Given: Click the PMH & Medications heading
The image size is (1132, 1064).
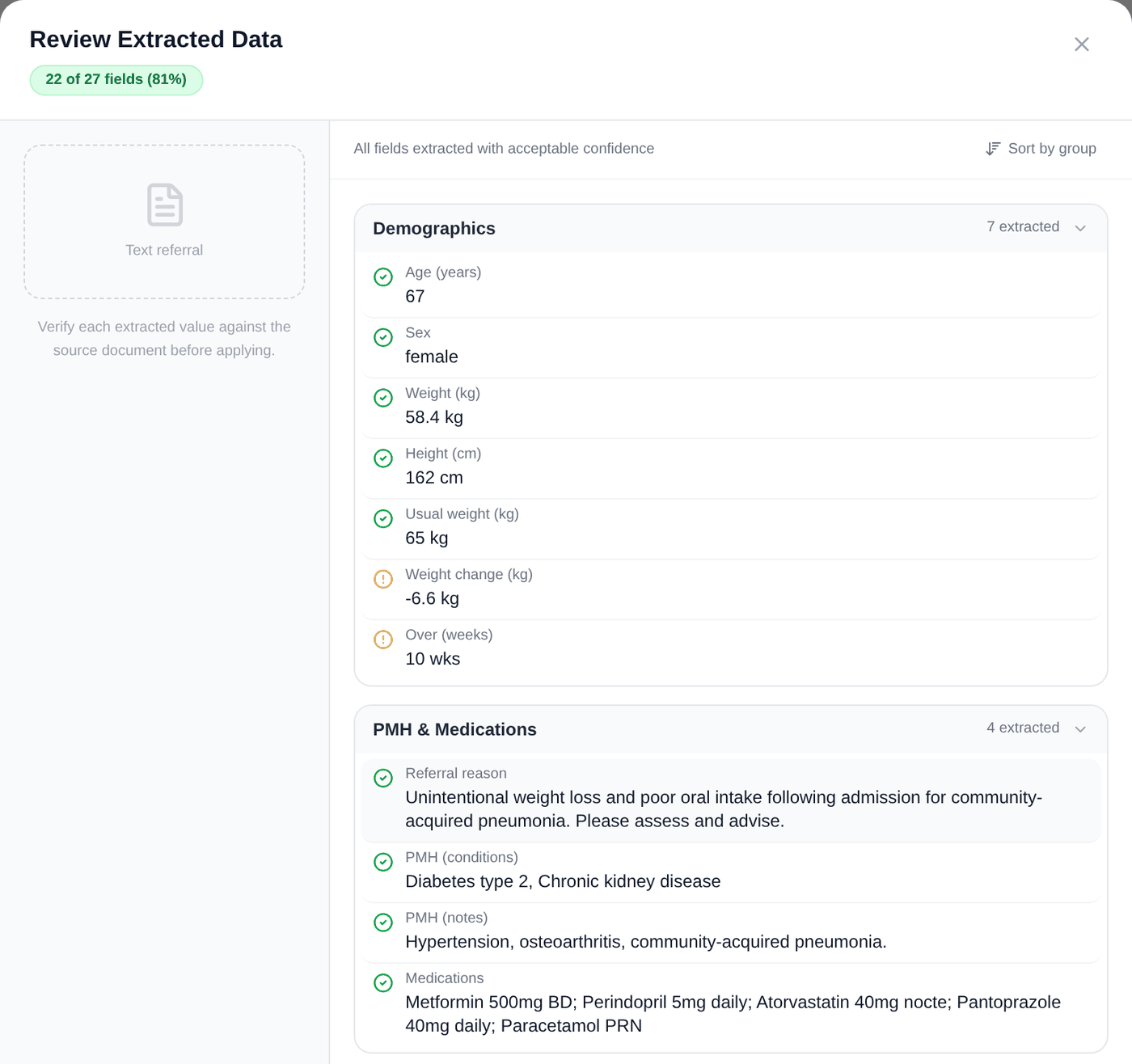Looking at the screenshot, I should [454, 729].
